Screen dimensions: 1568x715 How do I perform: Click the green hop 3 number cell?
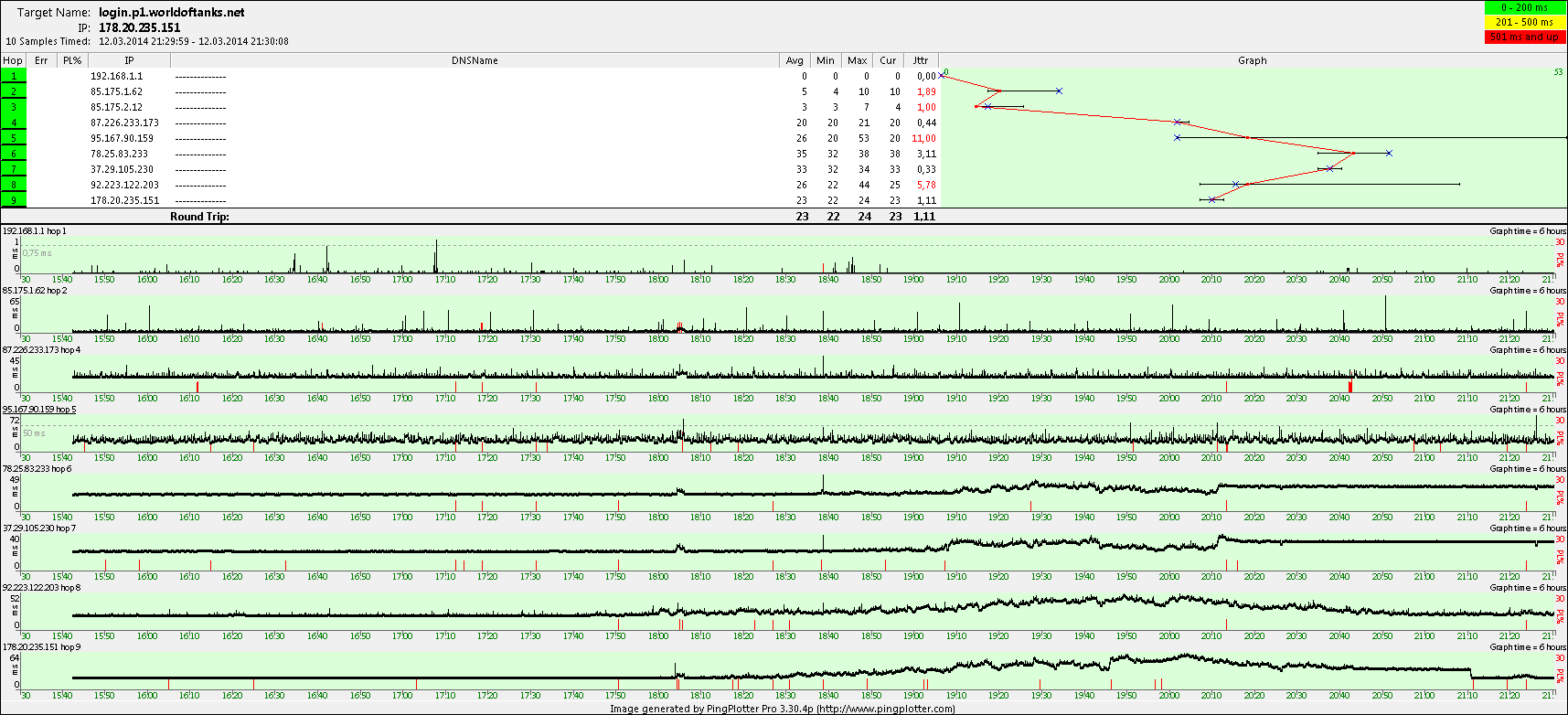pyautogui.click(x=14, y=107)
